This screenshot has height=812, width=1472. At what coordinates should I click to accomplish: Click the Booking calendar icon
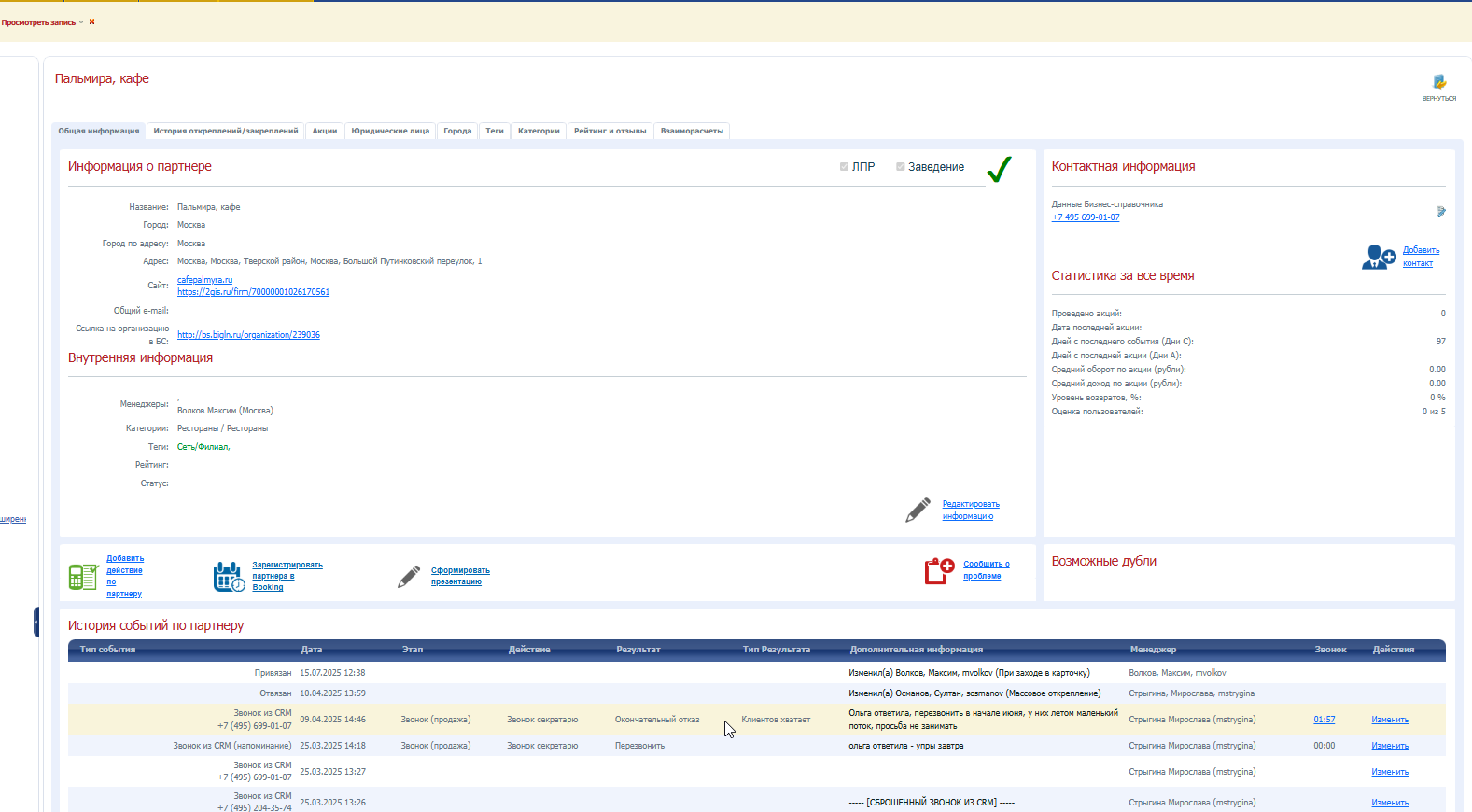[x=230, y=577]
